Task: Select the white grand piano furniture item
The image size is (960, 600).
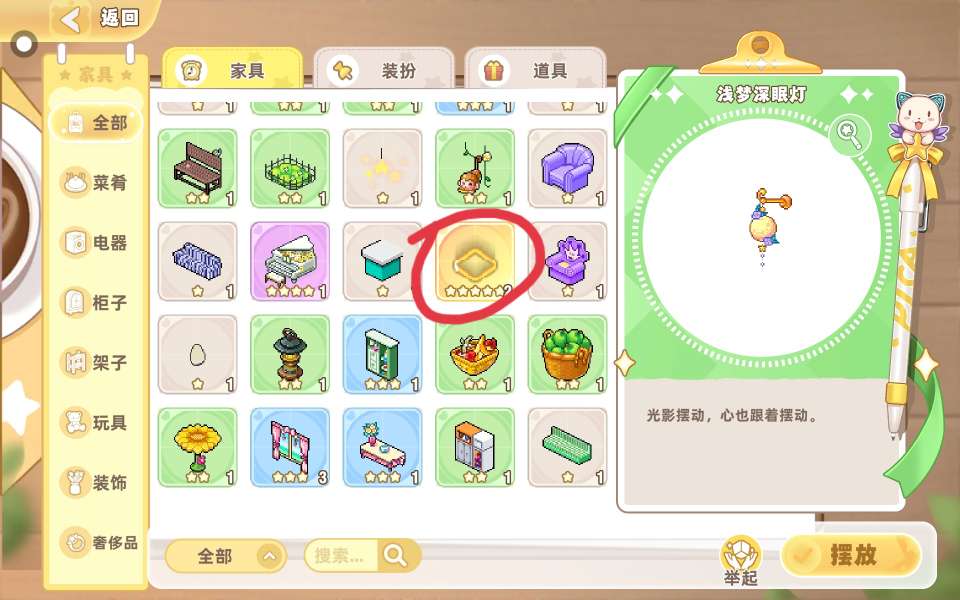Action: point(290,262)
